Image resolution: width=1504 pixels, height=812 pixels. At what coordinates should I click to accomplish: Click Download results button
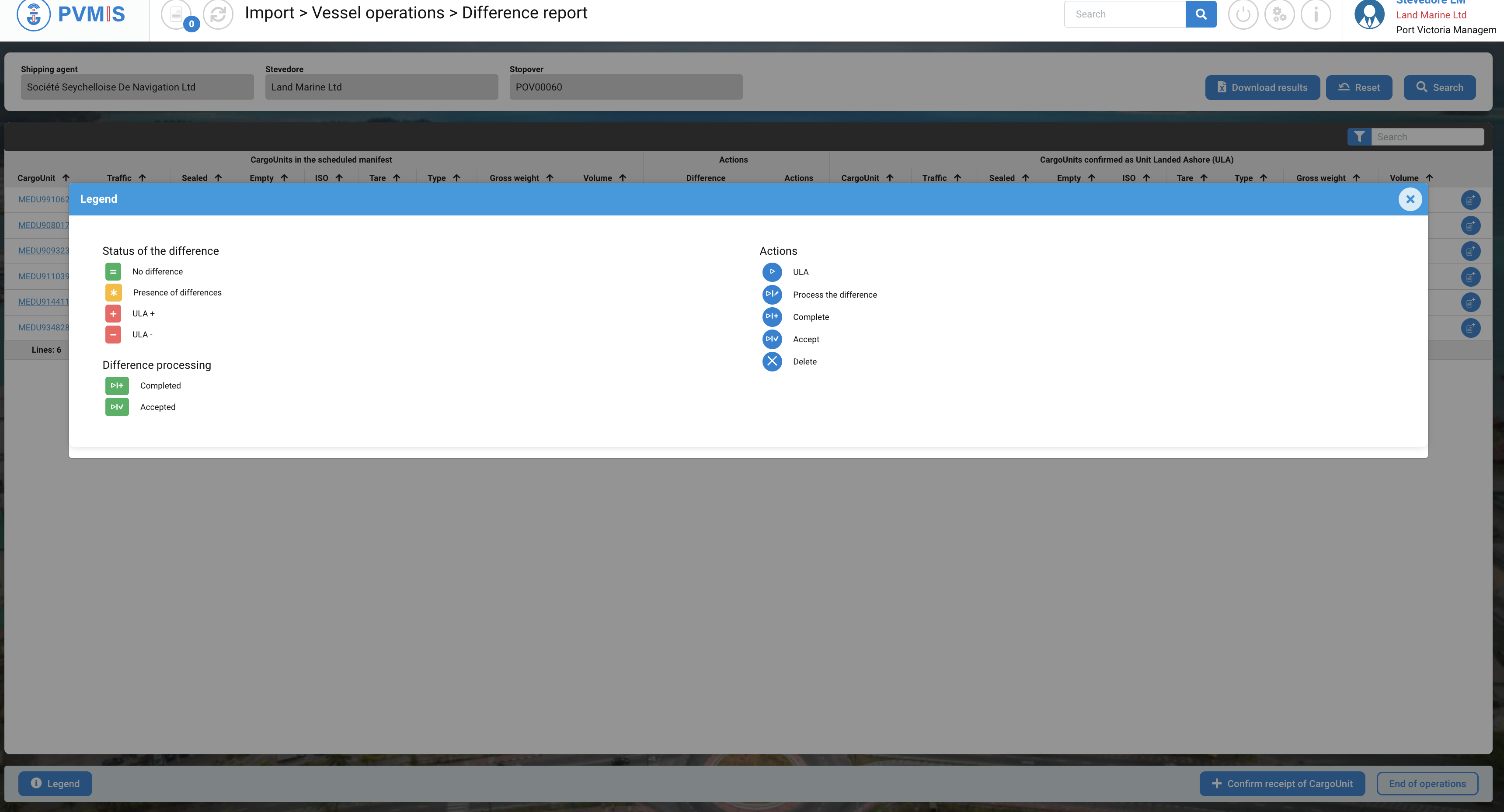[1262, 87]
